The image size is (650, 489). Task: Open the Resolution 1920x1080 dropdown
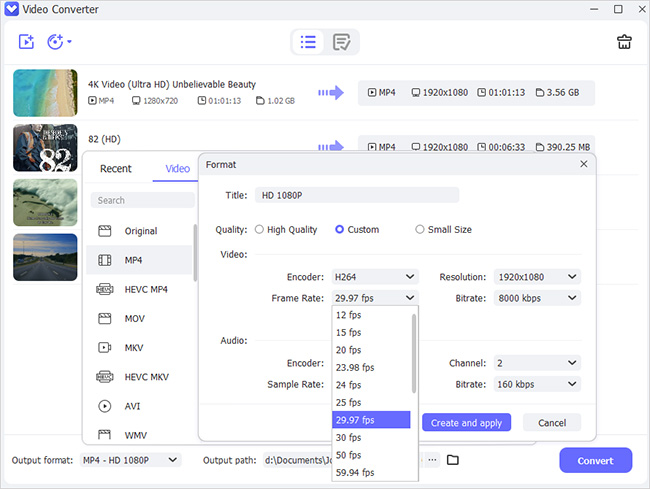point(537,277)
